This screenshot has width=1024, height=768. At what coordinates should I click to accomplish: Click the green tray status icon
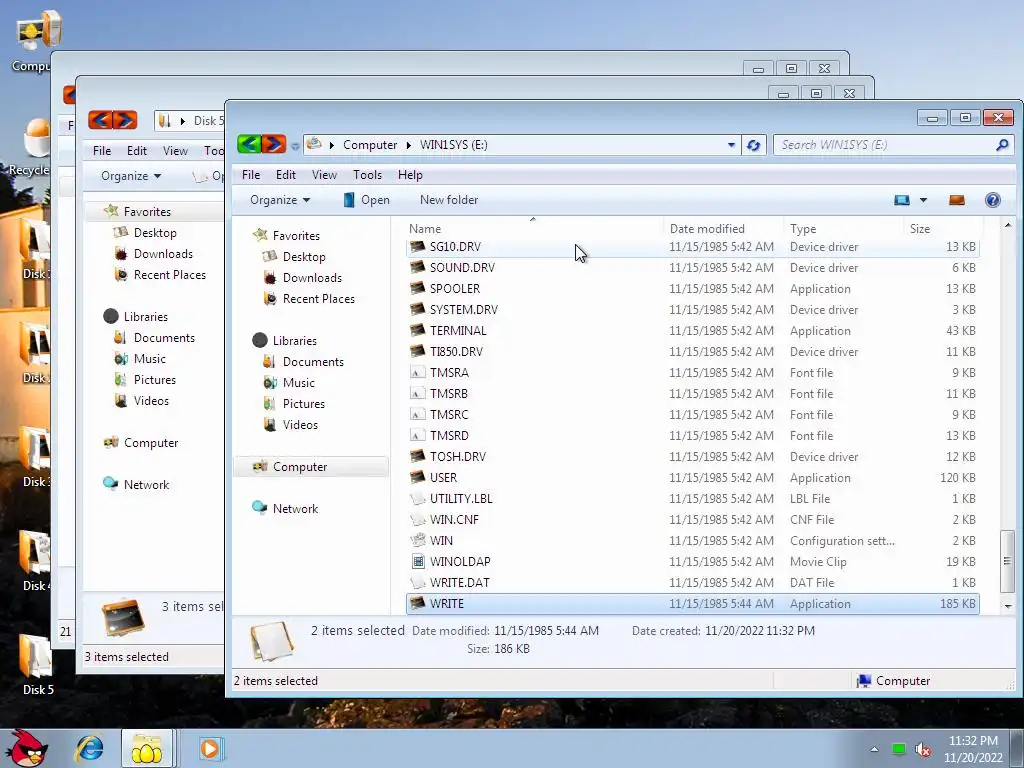point(899,749)
